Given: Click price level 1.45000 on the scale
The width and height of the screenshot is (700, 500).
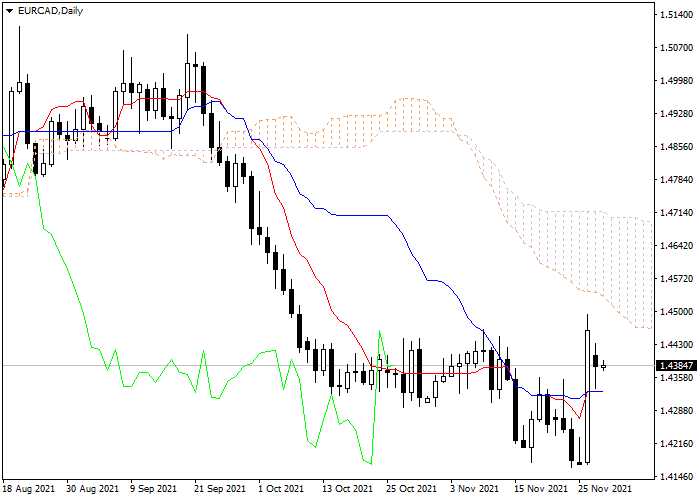Looking at the screenshot, I should click(x=677, y=312).
